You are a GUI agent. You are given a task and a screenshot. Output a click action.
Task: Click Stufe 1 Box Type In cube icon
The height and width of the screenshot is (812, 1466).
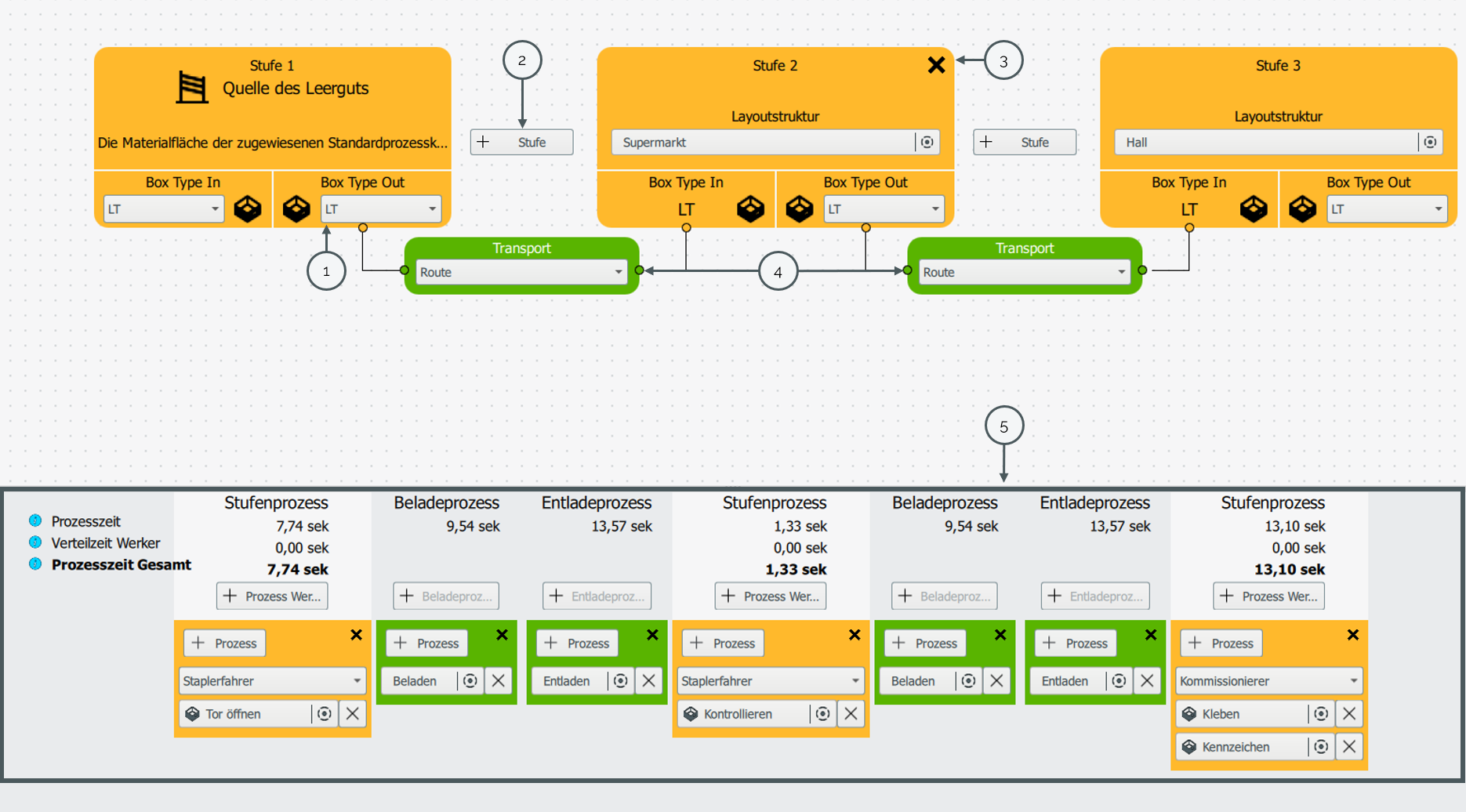pos(248,208)
